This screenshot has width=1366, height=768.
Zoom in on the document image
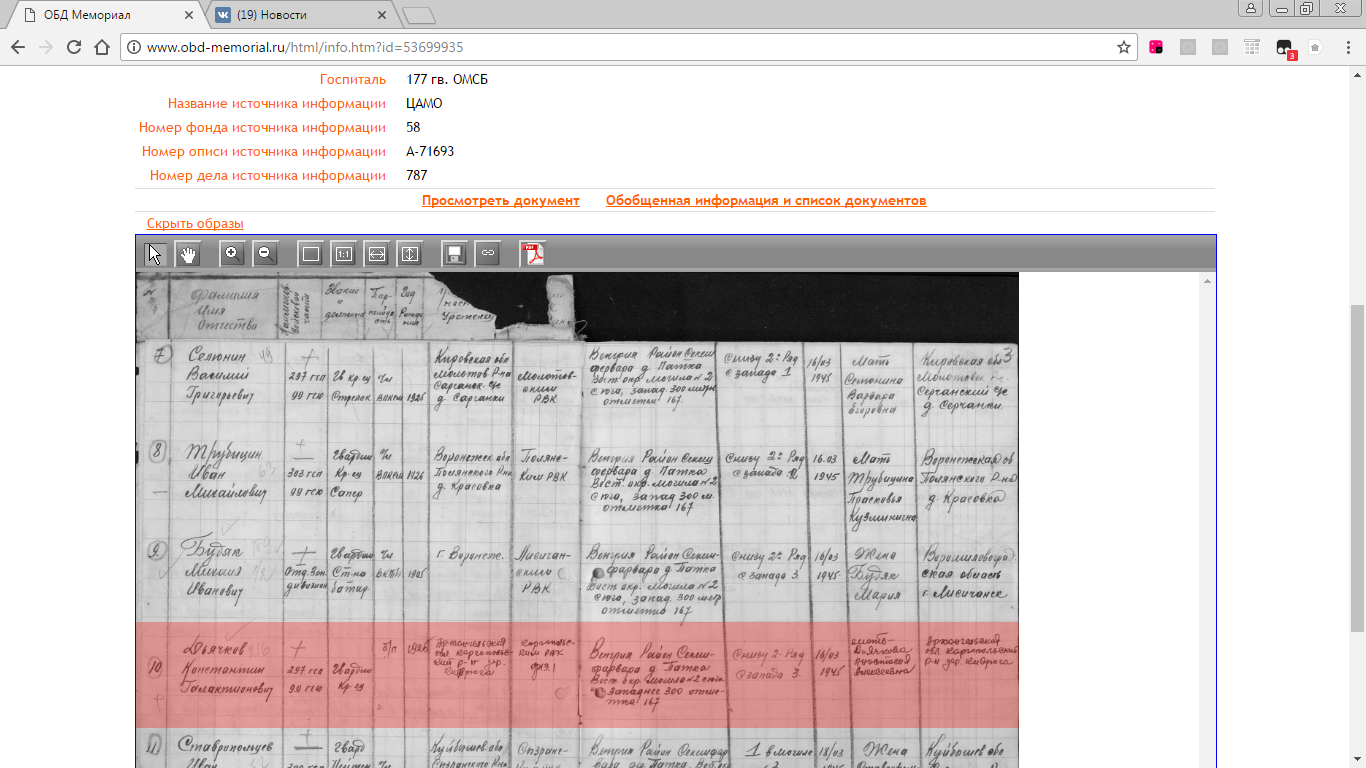[232, 254]
